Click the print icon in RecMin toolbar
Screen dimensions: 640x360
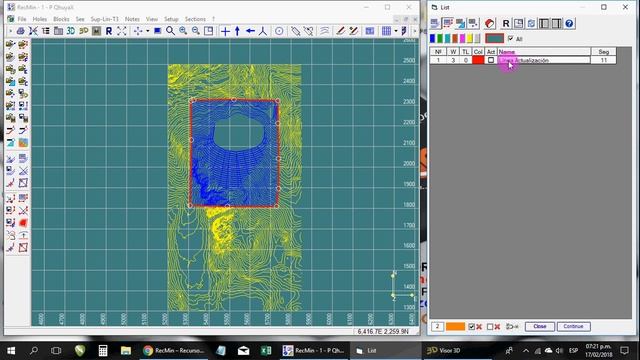click(x=20, y=31)
